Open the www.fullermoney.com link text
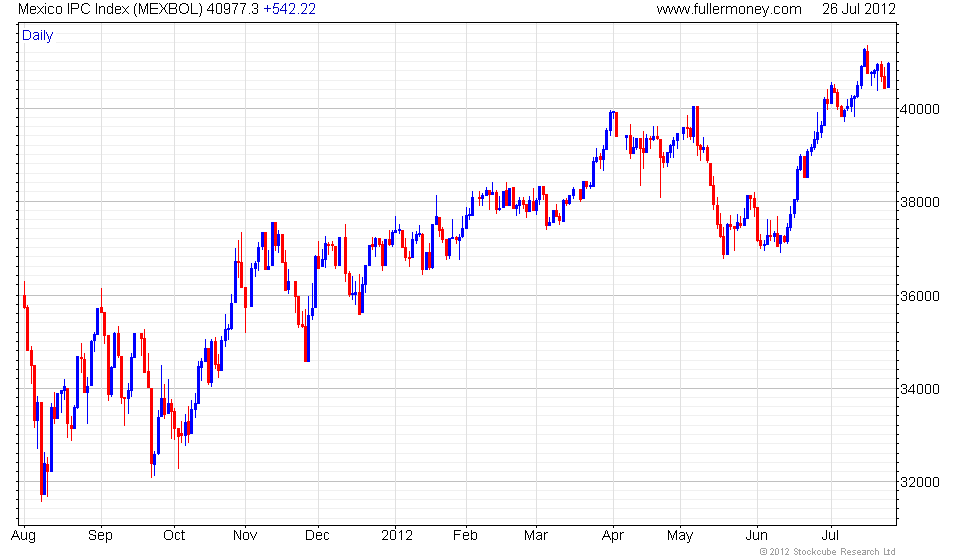Image resolution: width=980 pixels, height=560 pixels. point(729,9)
